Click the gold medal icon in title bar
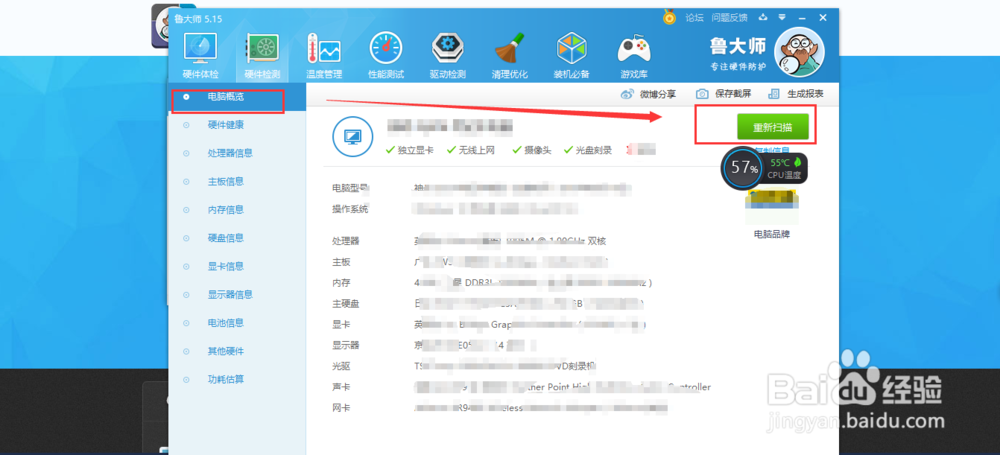The image size is (1000, 455). 669,17
